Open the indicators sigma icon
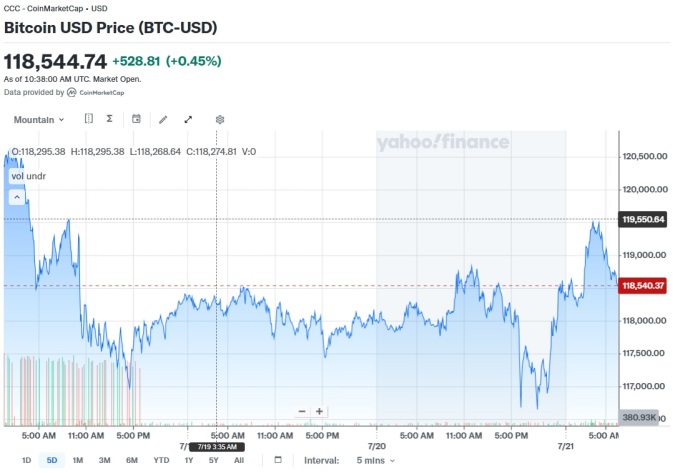 tap(109, 119)
